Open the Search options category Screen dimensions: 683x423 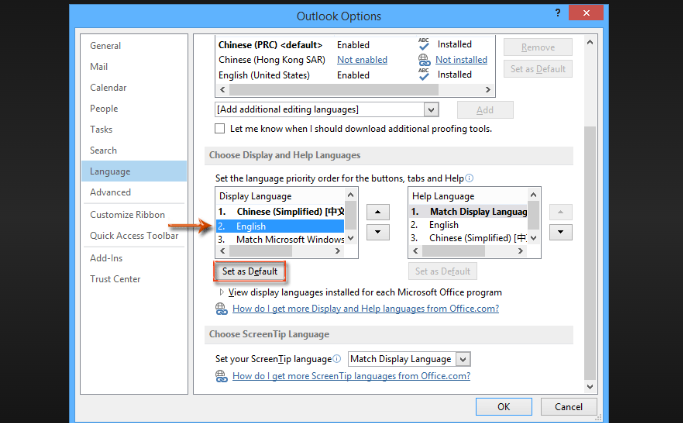(103, 150)
